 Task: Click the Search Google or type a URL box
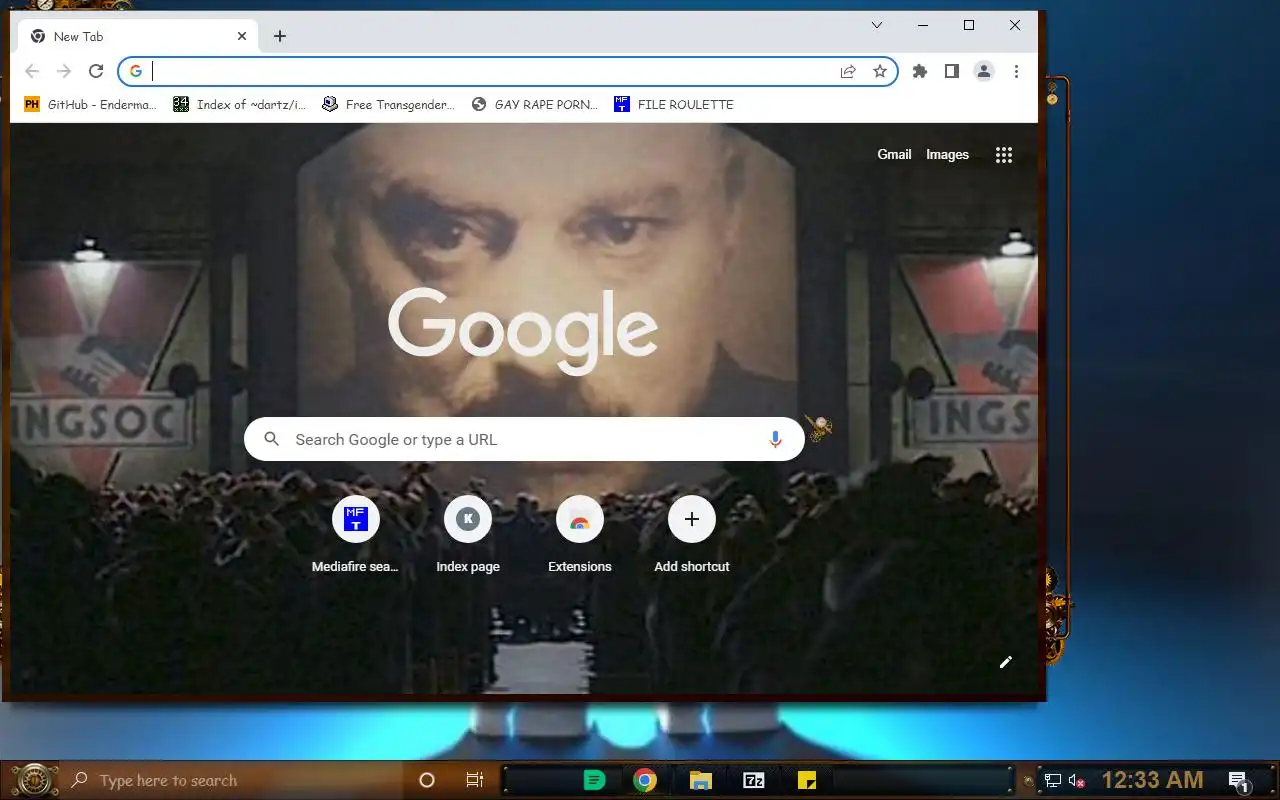[x=524, y=439]
